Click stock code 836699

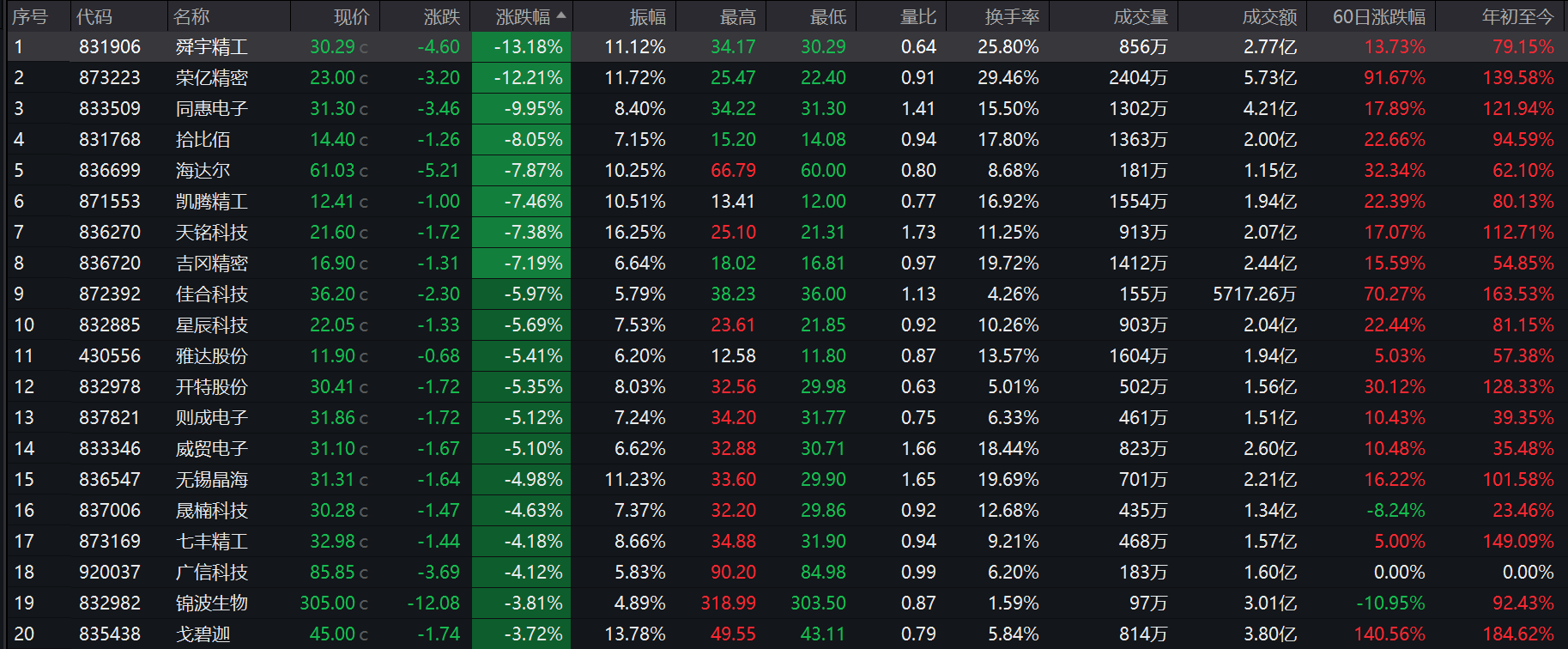point(110,171)
